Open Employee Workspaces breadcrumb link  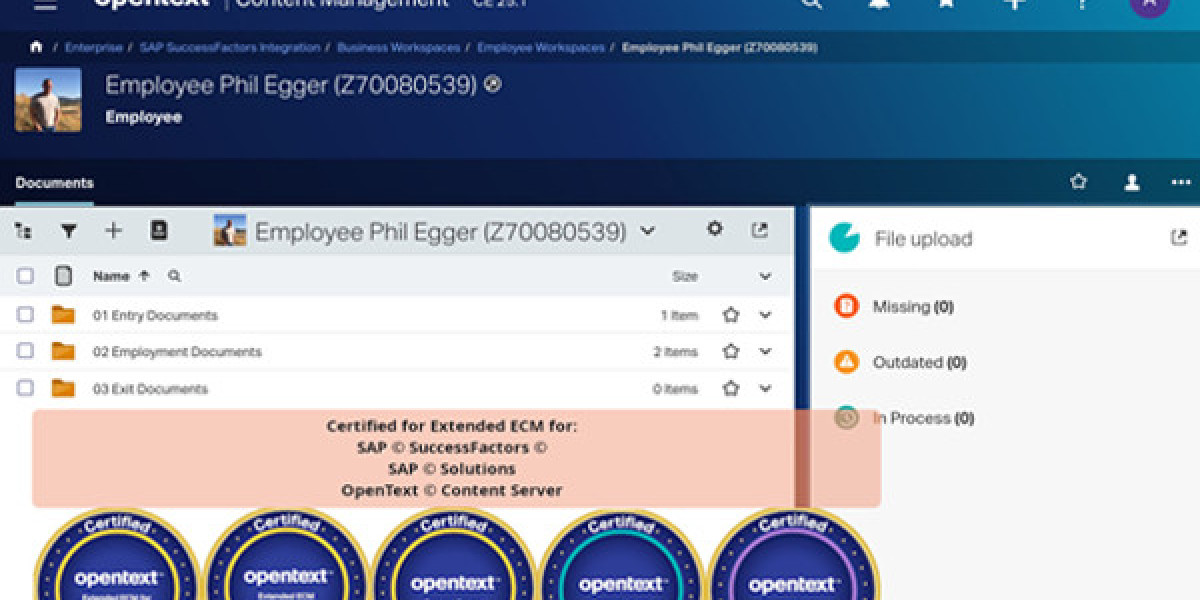coord(540,47)
